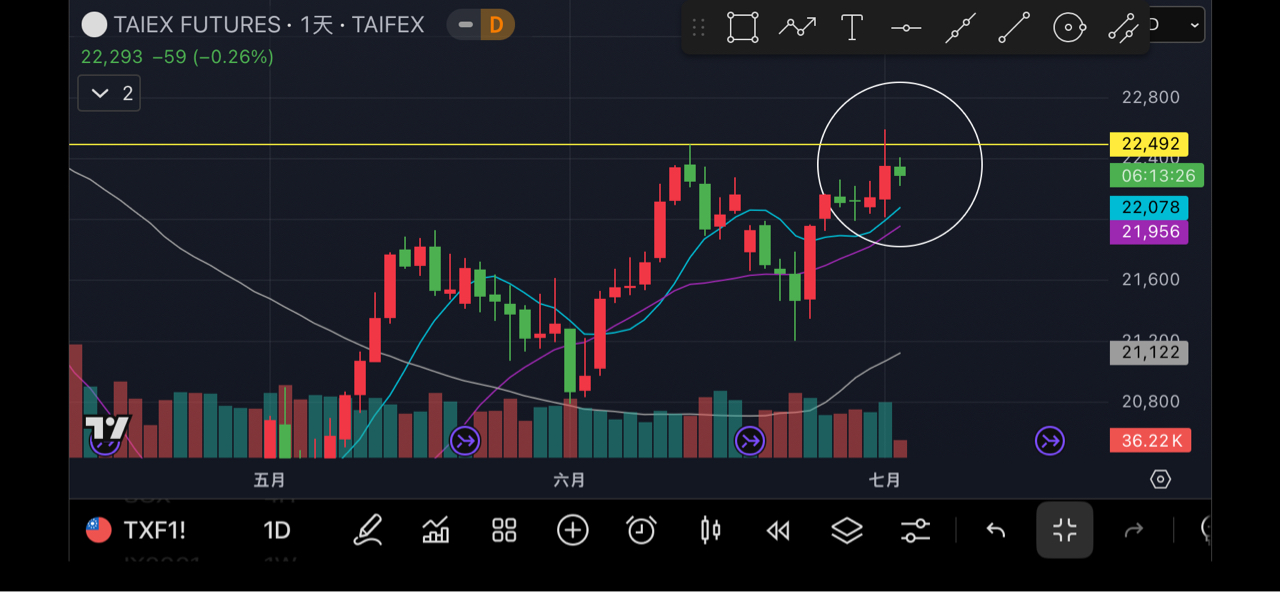This screenshot has width=1280, height=592.
Task: Select the horizontal line tool
Action: (x=906, y=28)
